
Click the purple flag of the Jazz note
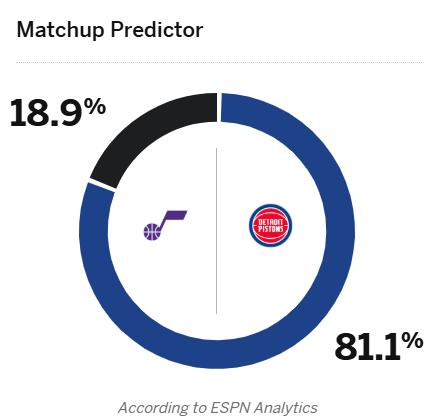(x=175, y=215)
